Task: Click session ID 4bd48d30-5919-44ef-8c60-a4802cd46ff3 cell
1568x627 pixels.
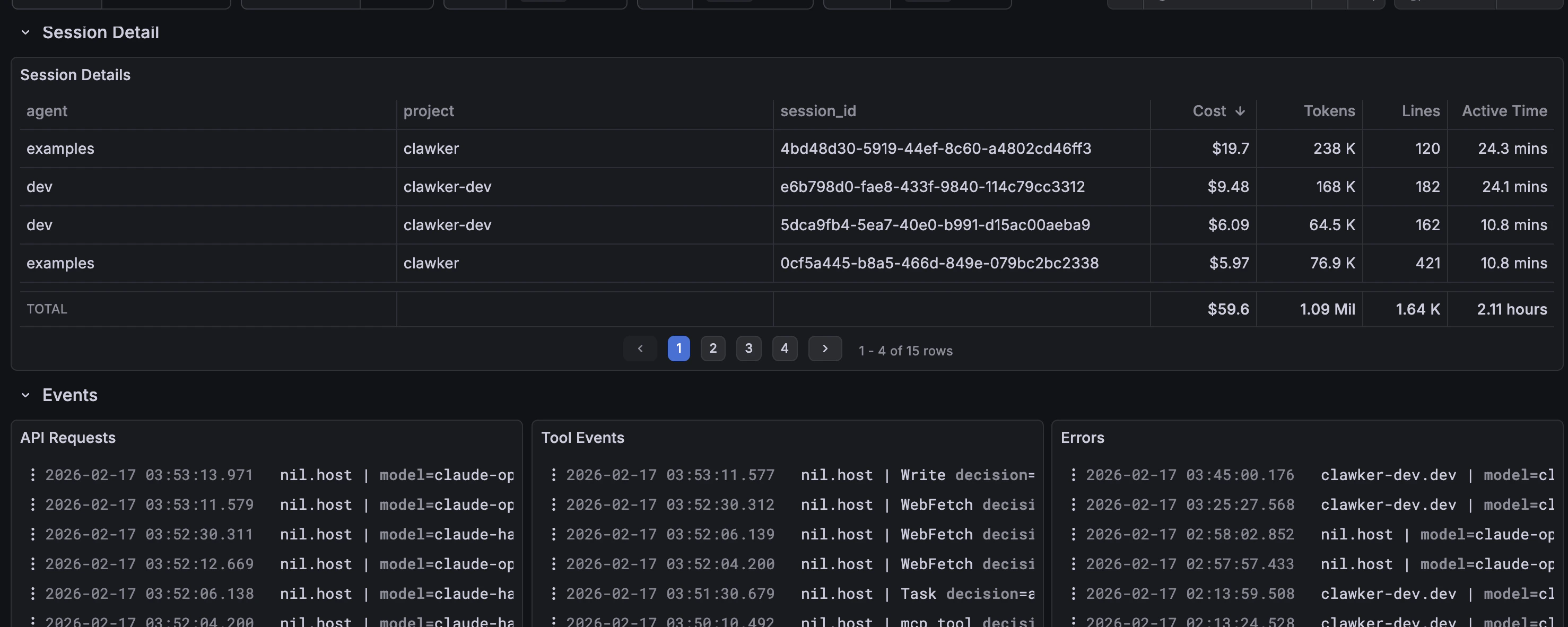Action: click(x=936, y=149)
